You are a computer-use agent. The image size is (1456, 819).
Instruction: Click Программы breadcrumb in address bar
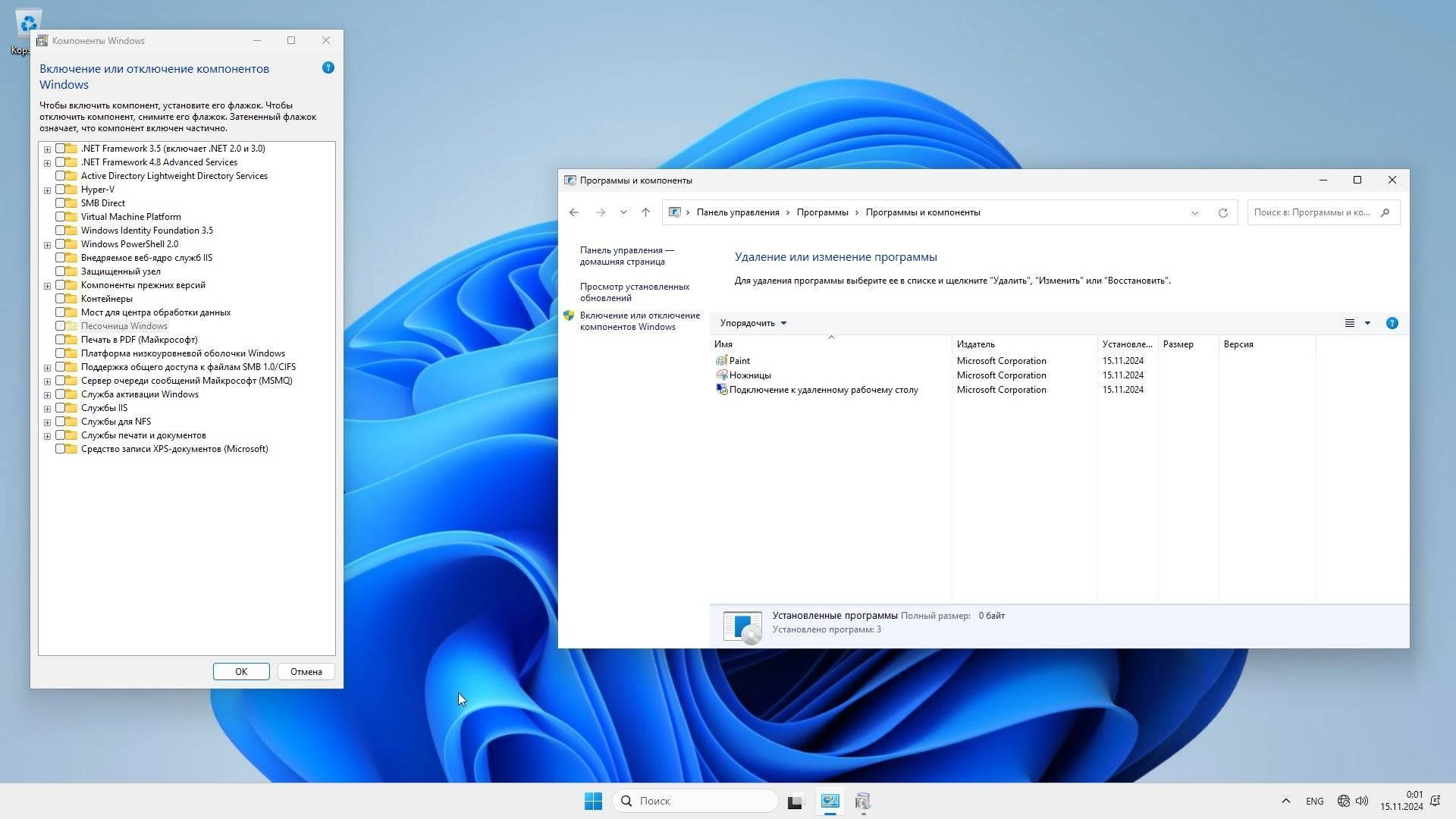(x=822, y=212)
